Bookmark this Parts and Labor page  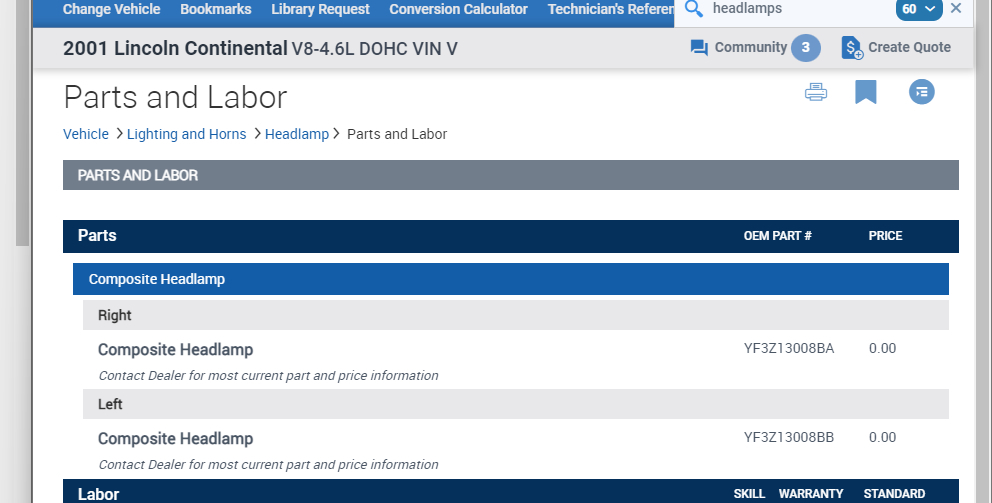click(866, 93)
